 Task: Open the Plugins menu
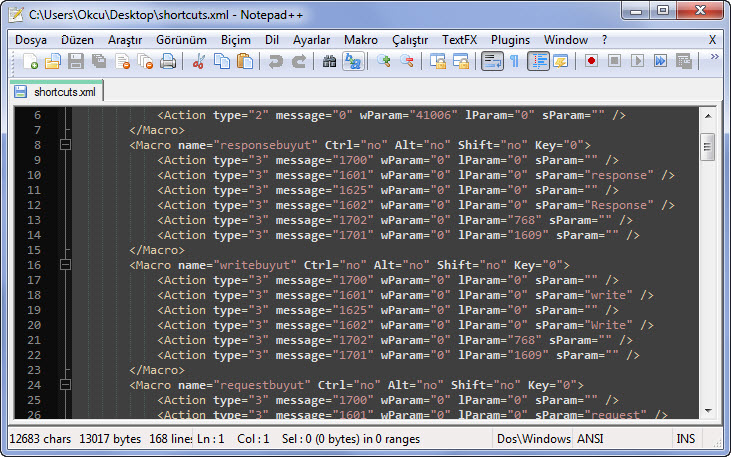pyautogui.click(x=510, y=40)
